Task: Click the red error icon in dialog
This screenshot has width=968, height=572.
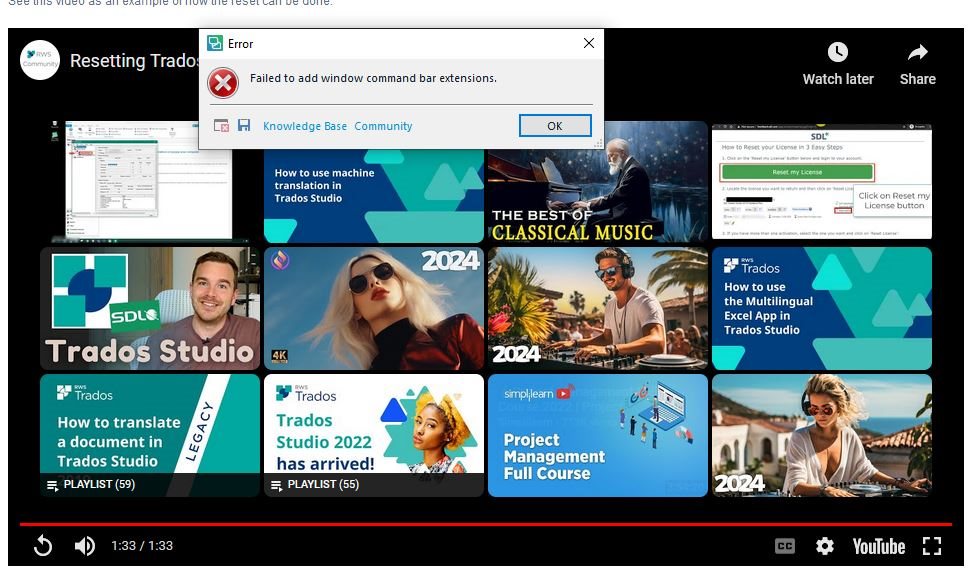Action: coord(223,83)
